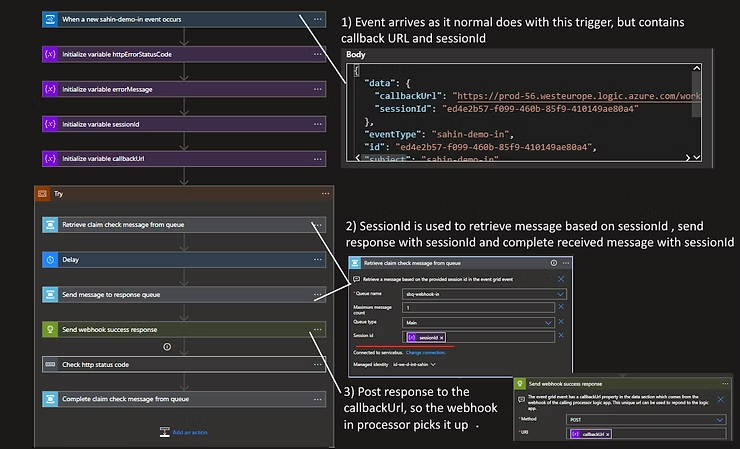Image resolution: width=740 pixels, height=449 pixels.
Task: Open ellipsis menu of the Try scope
Action: click(x=325, y=194)
